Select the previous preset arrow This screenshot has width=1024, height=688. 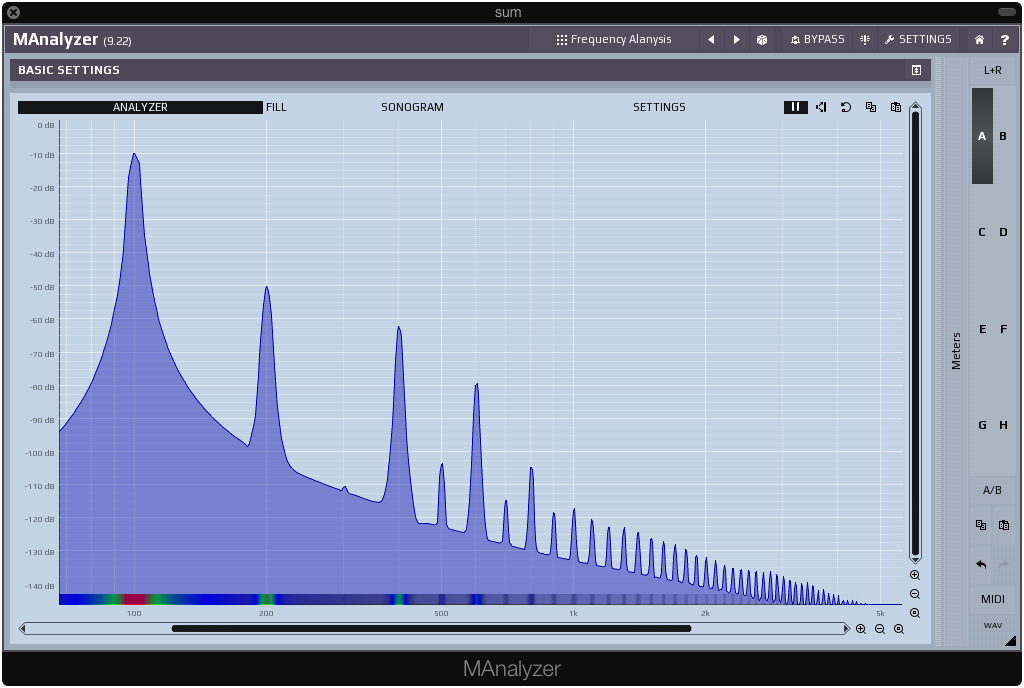point(711,40)
